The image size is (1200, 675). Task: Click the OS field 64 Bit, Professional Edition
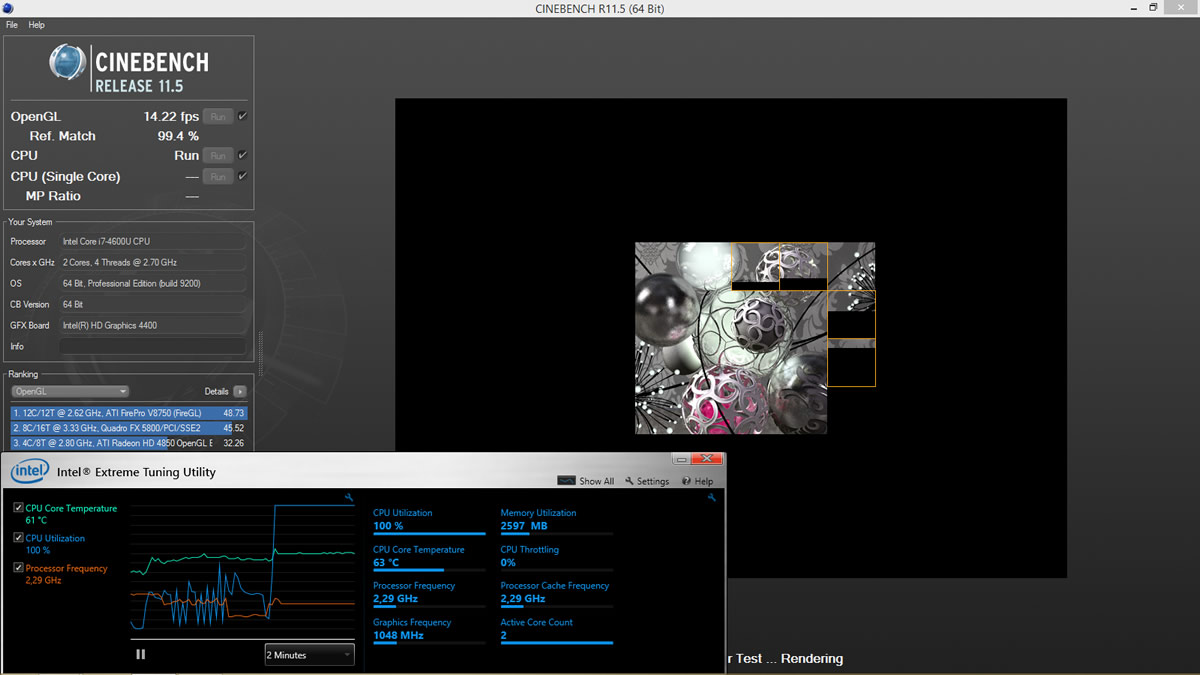tap(152, 283)
